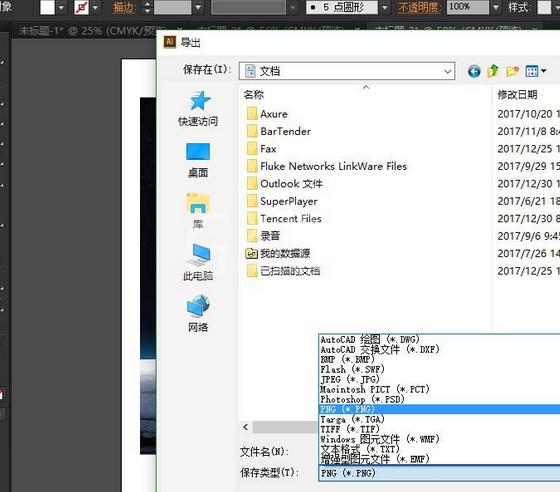
Task: Click the horizontal scrollbar left arrow
Action: [246, 427]
